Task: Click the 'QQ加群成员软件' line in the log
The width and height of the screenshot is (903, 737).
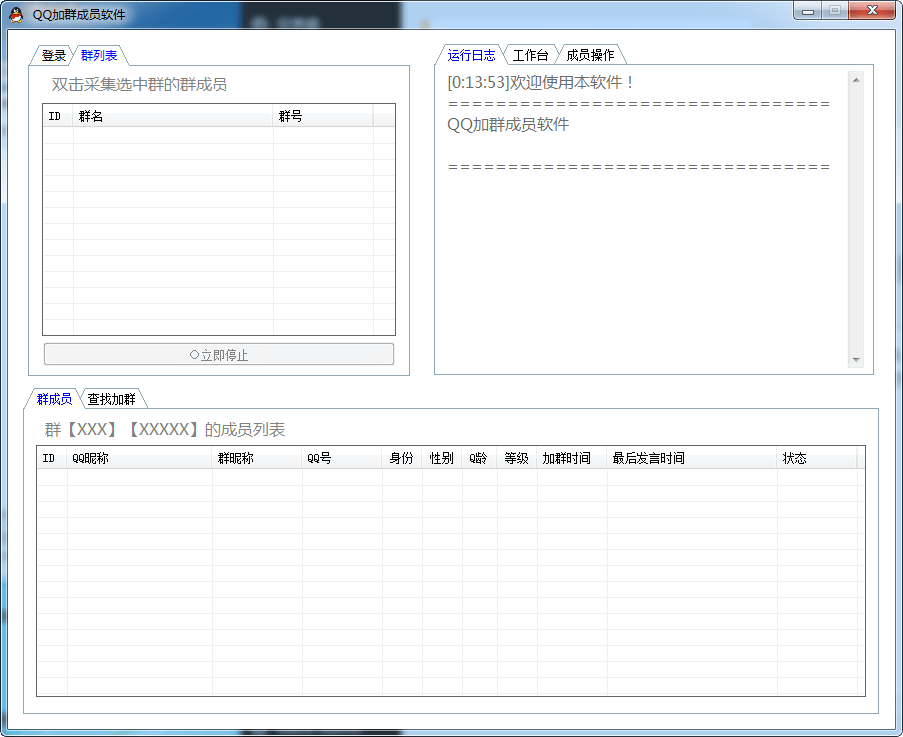Action: click(x=508, y=124)
